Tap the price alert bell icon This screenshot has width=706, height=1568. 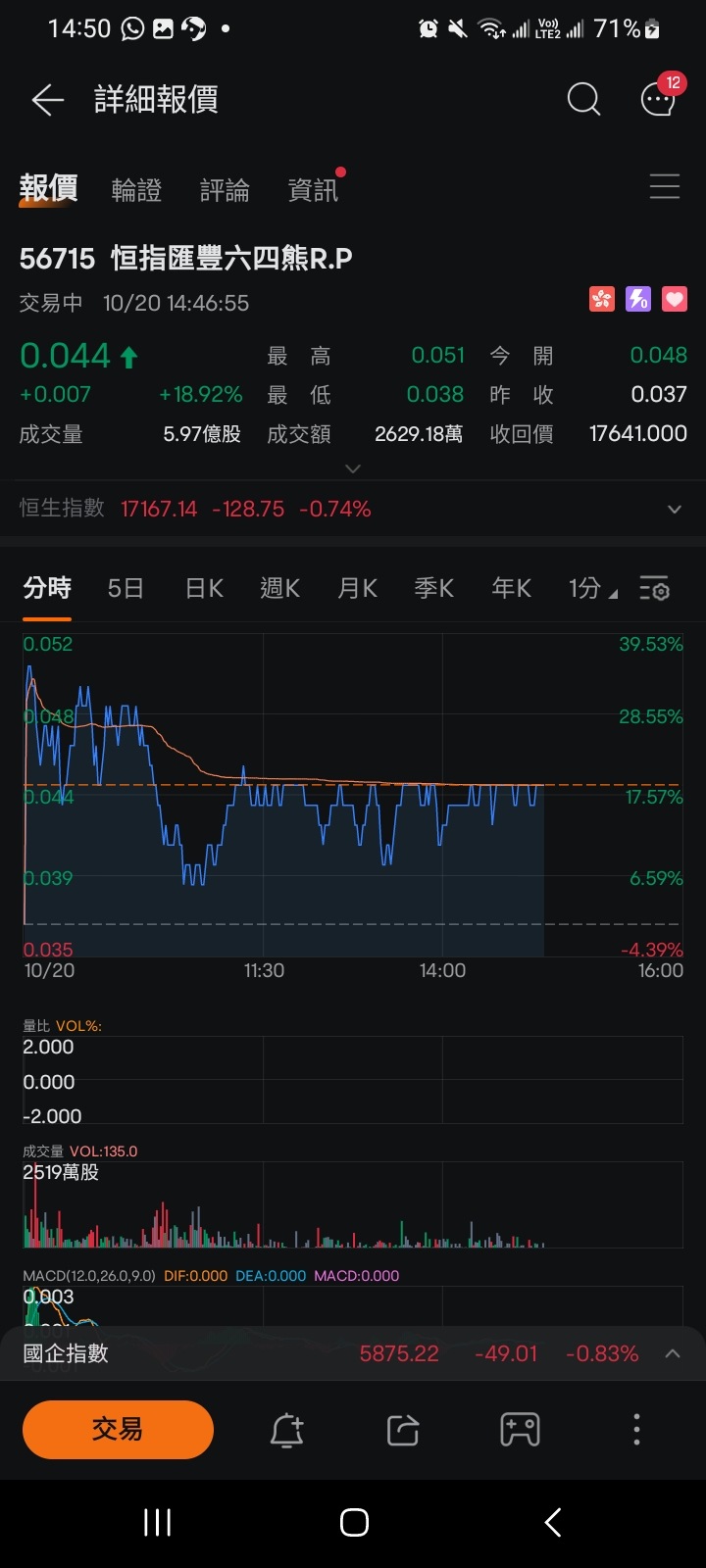click(x=286, y=1431)
